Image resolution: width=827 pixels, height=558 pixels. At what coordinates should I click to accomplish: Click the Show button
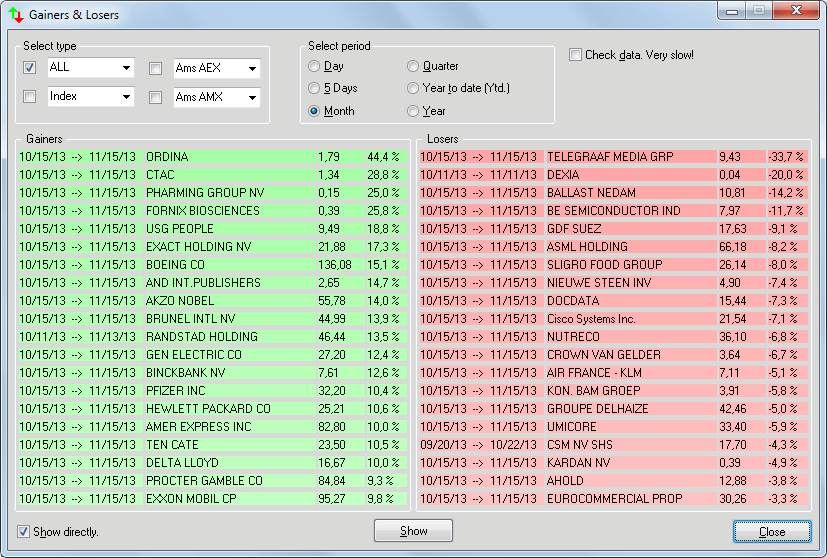(414, 531)
